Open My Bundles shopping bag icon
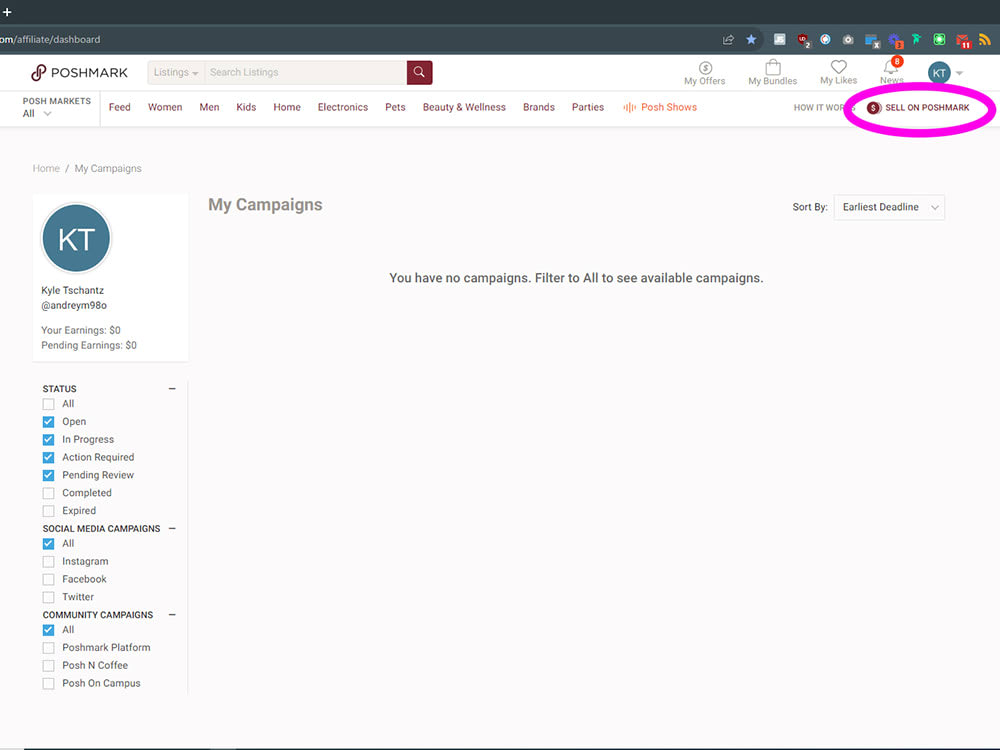This screenshot has width=1000, height=750. (x=772, y=73)
